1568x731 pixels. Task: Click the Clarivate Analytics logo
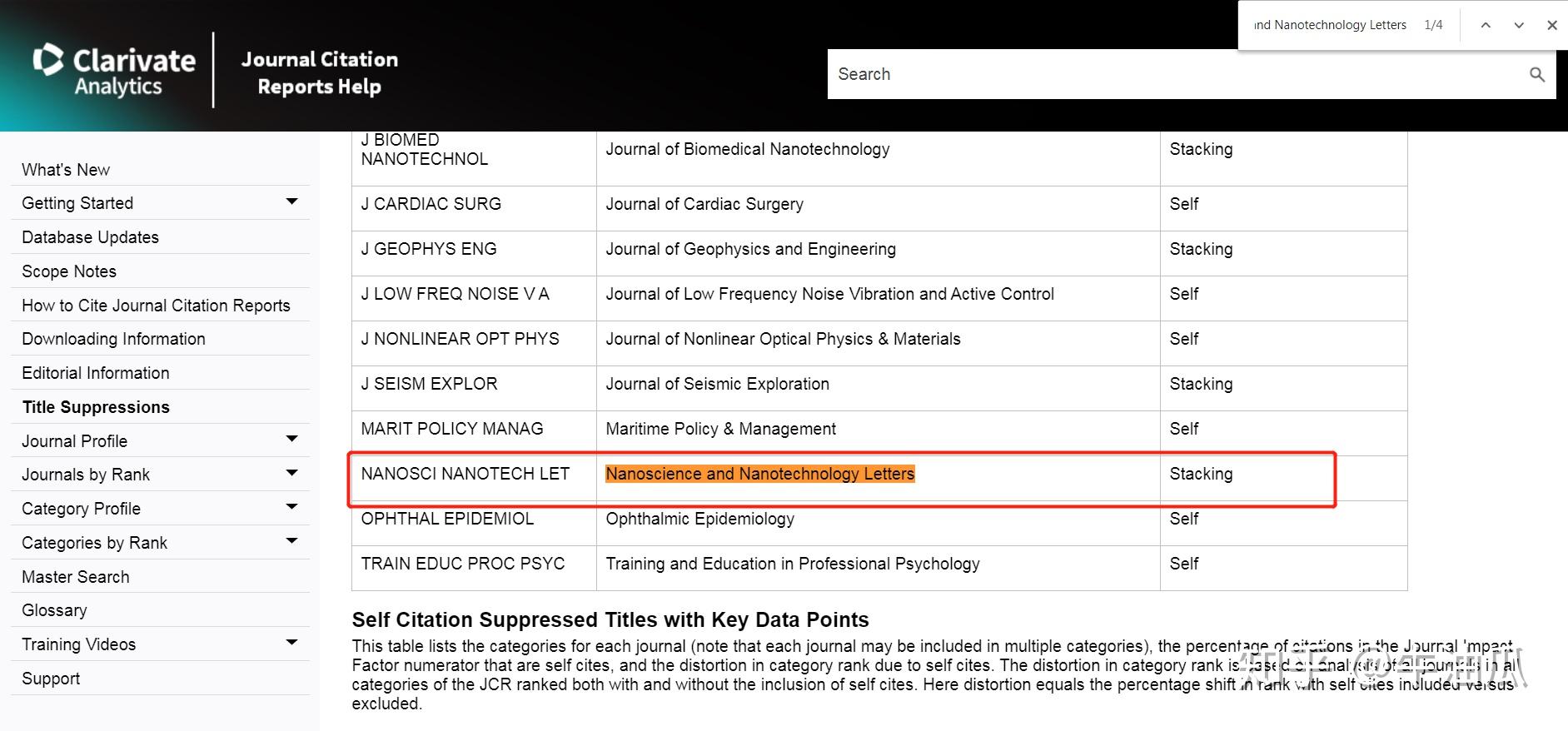(x=114, y=70)
